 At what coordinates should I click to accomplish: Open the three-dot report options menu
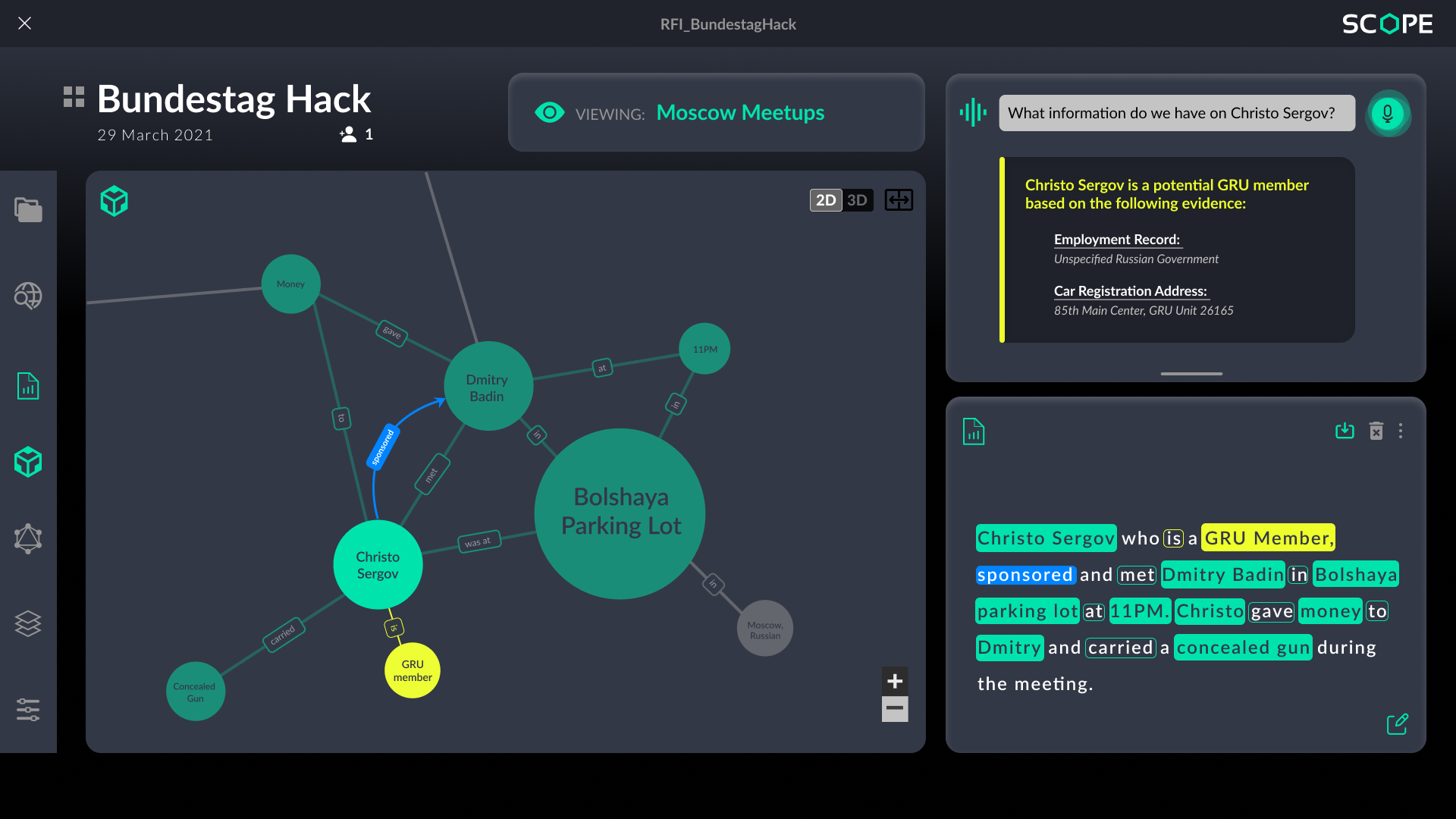tap(1401, 431)
